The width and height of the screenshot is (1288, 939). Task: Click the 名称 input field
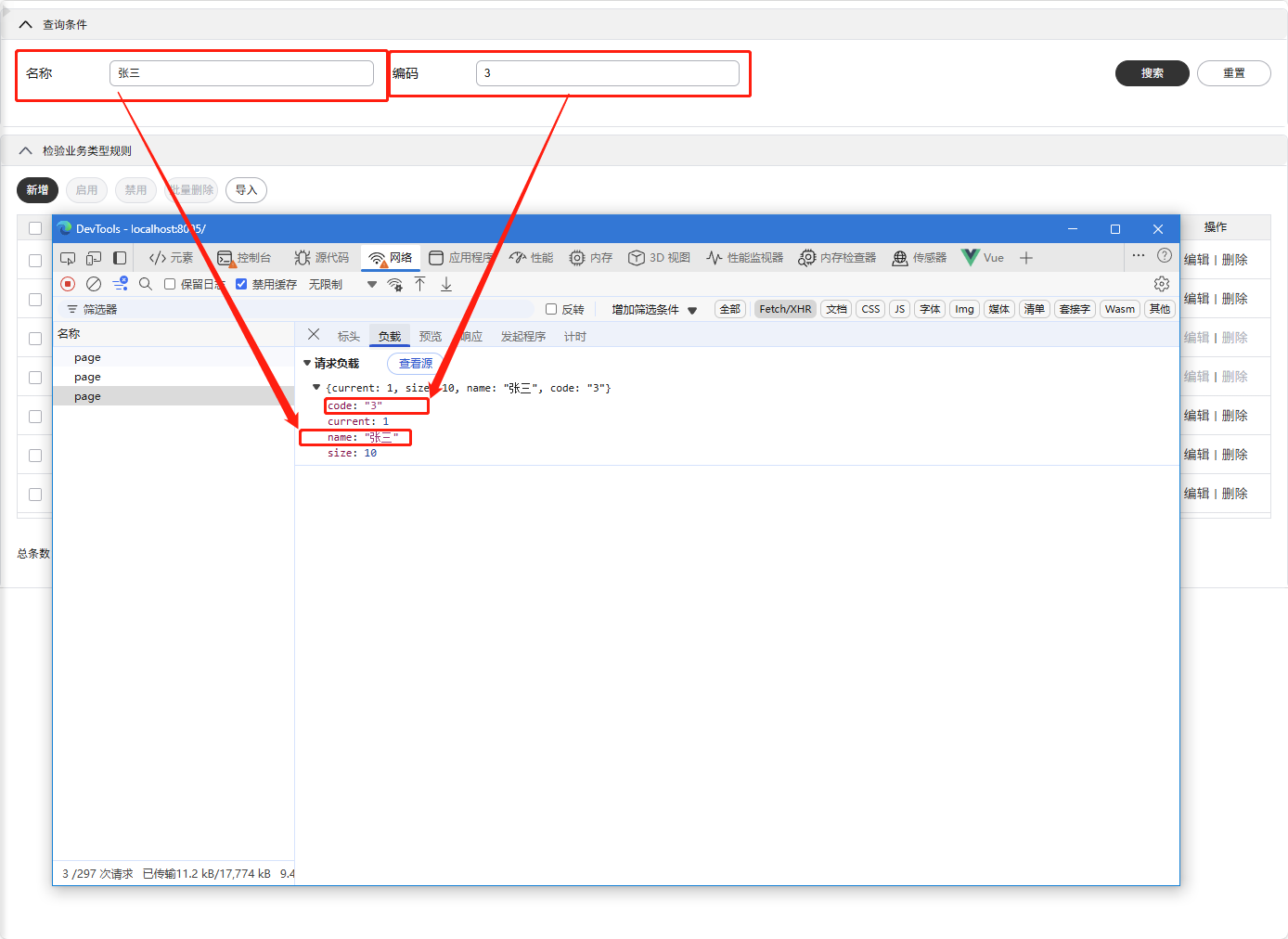coord(241,73)
